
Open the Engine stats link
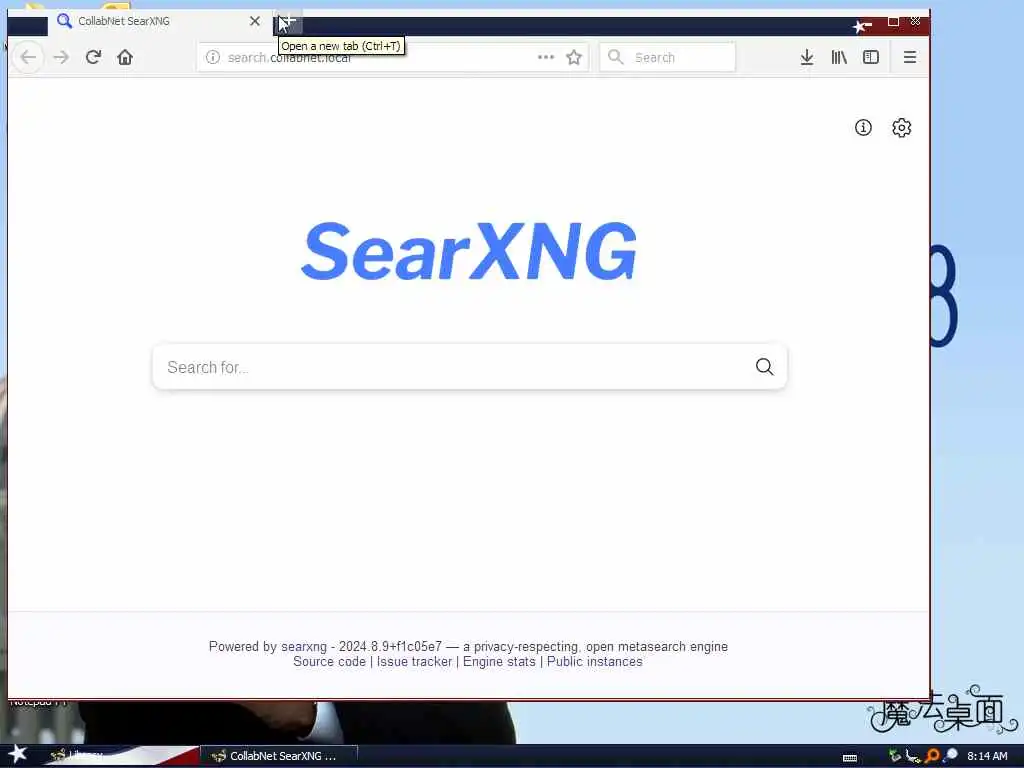(499, 662)
